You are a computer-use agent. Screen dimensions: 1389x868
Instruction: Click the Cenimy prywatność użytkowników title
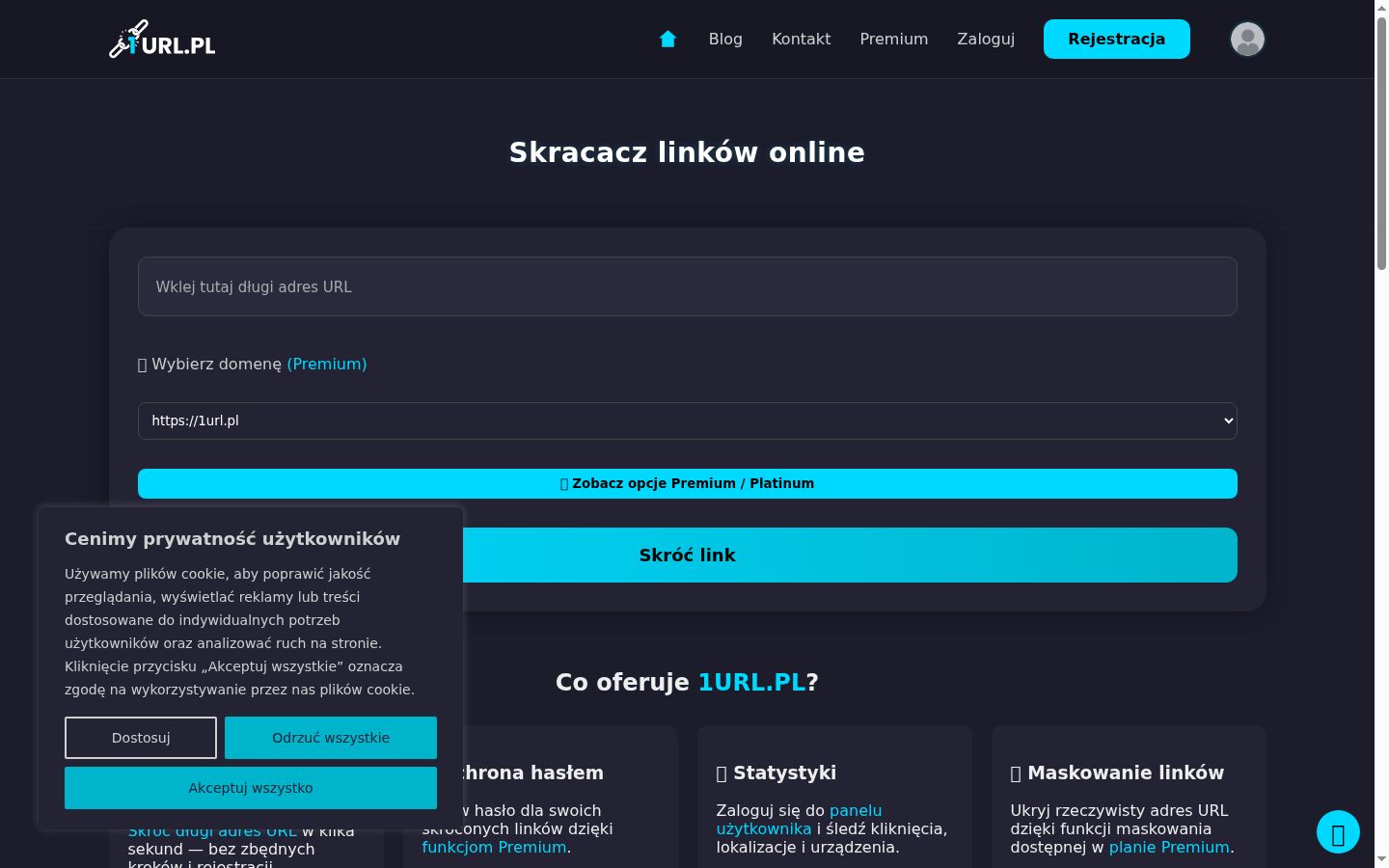coord(232,539)
